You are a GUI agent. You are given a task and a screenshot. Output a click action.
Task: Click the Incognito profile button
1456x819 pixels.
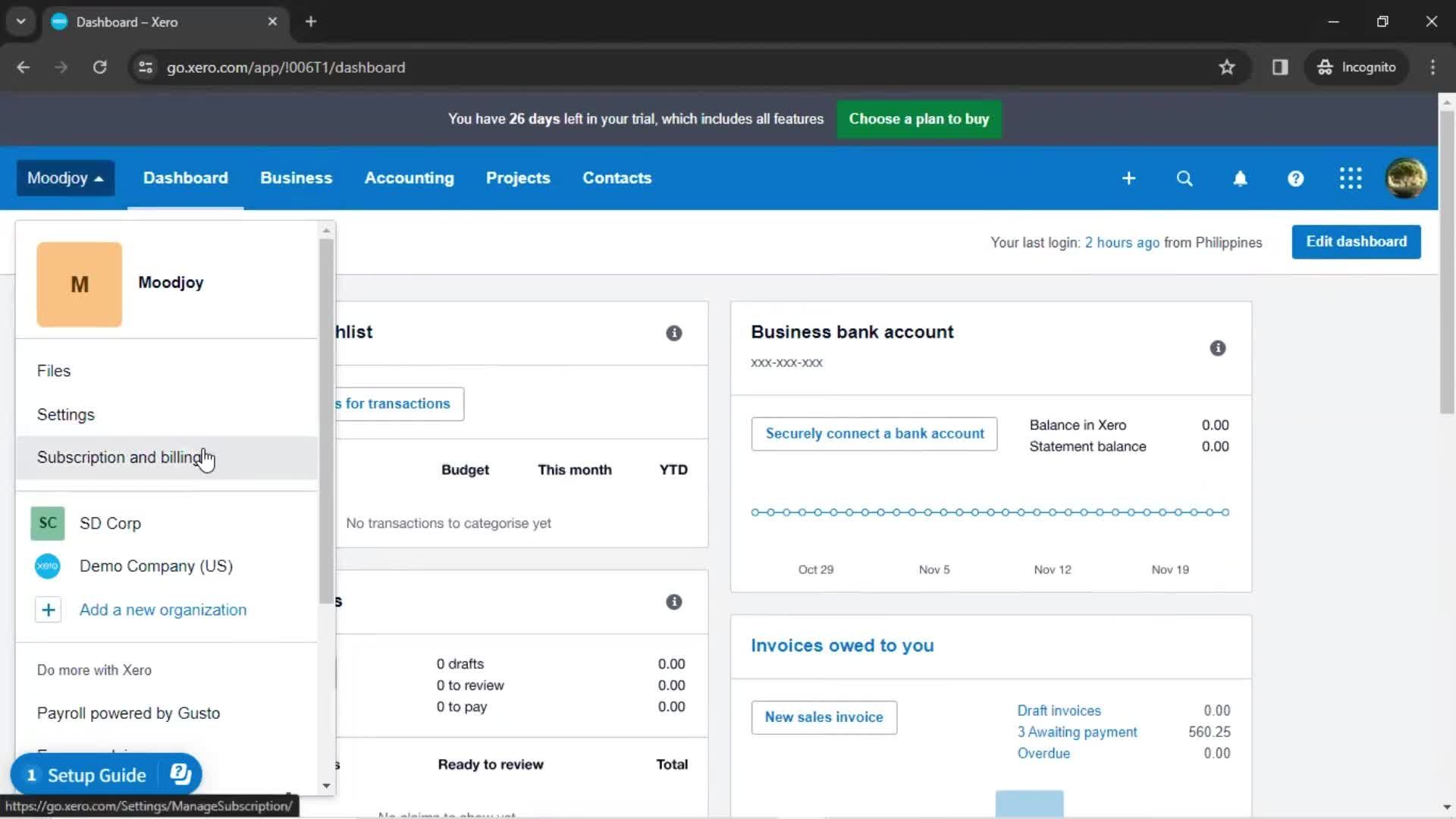(1356, 67)
